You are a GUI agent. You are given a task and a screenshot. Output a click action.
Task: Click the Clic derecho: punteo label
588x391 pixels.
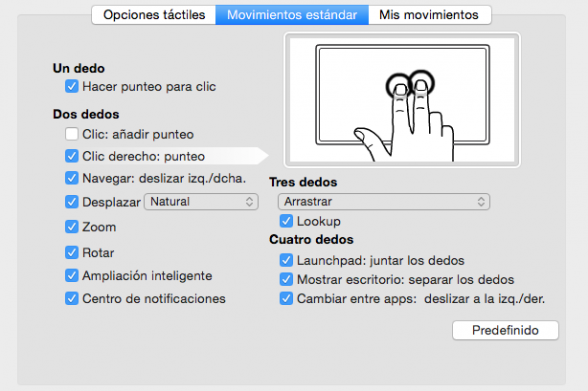click(x=144, y=156)
